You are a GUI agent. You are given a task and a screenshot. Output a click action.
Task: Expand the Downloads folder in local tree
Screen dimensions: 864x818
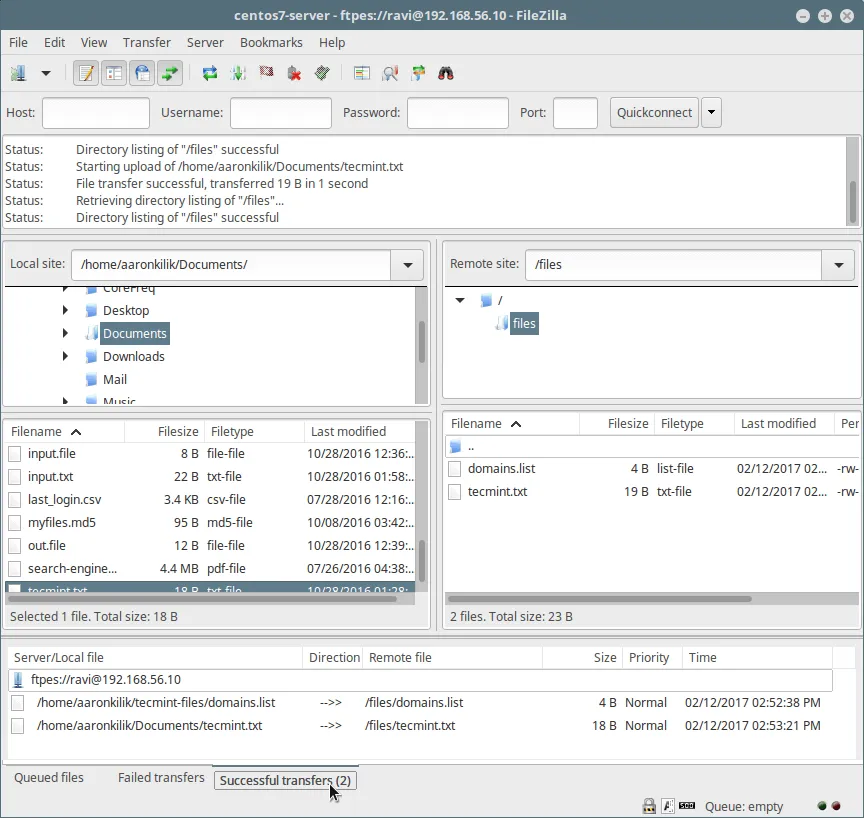66,357
